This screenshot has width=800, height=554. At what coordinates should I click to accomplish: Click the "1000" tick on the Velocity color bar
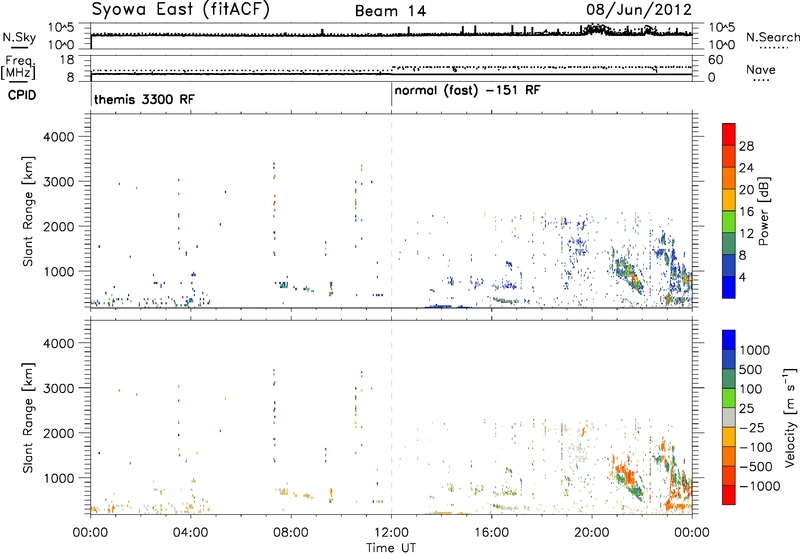(x=755, y=350)
